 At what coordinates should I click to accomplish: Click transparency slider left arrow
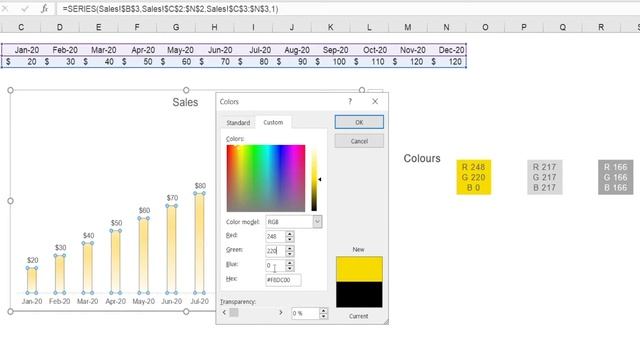point(224,313)
